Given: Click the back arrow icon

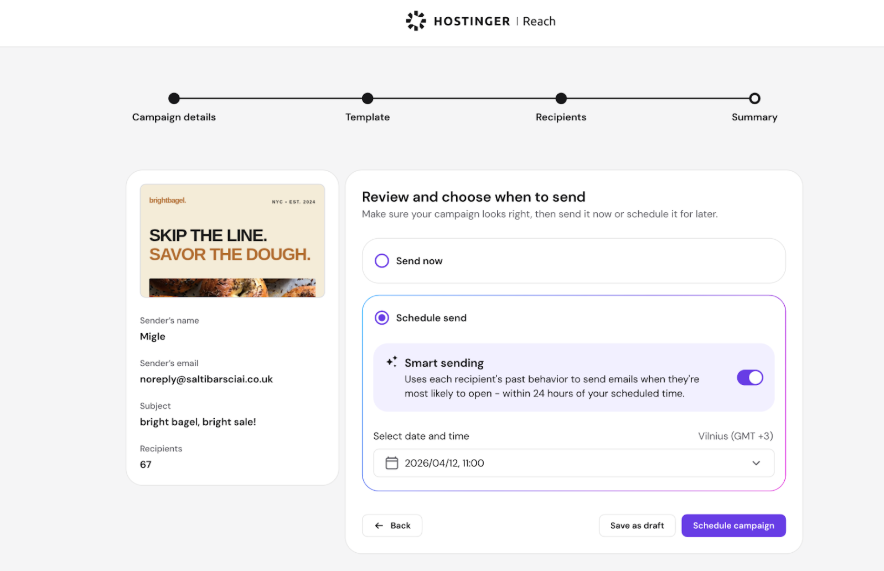Looking at the screenshot, I should [x=379, y=526].
